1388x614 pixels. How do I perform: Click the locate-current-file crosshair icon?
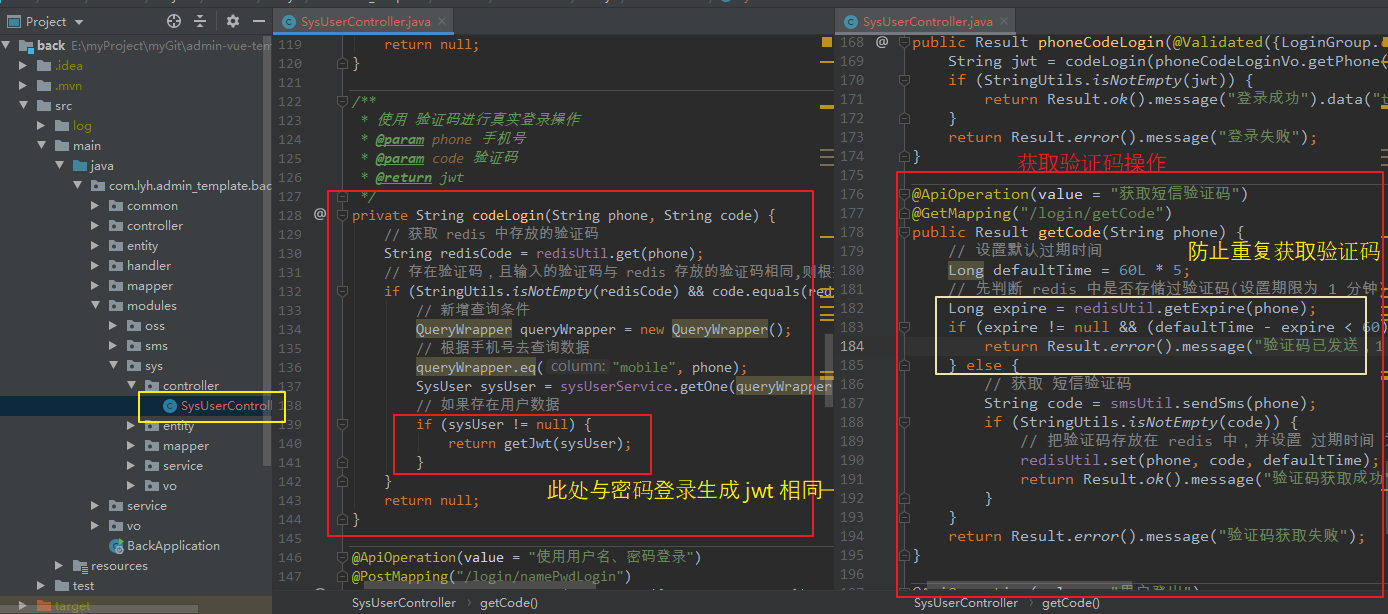click(x=174, y=21)
